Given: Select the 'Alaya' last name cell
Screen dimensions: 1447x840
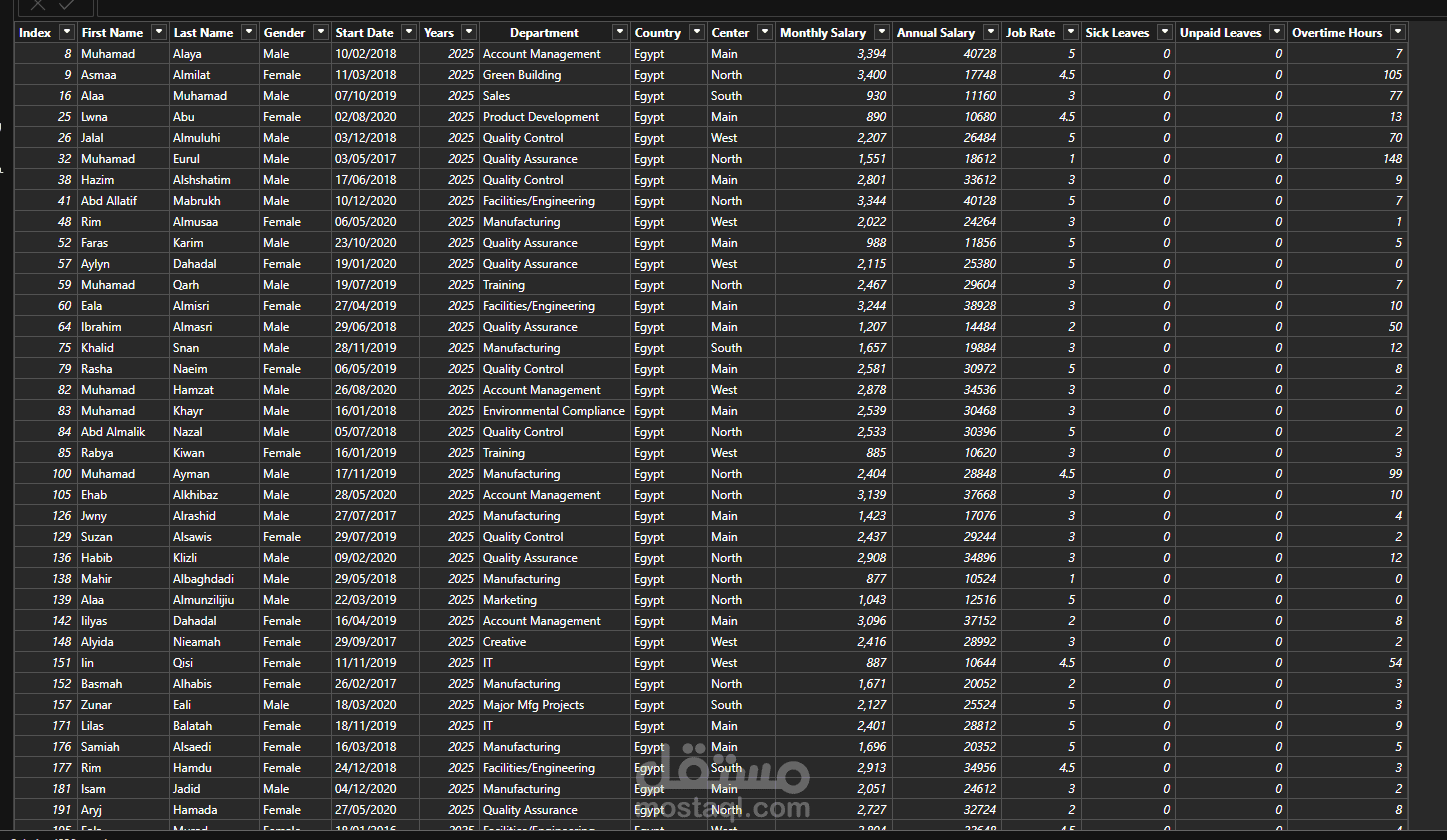Looking at the screenshot, I should (213, 54).
